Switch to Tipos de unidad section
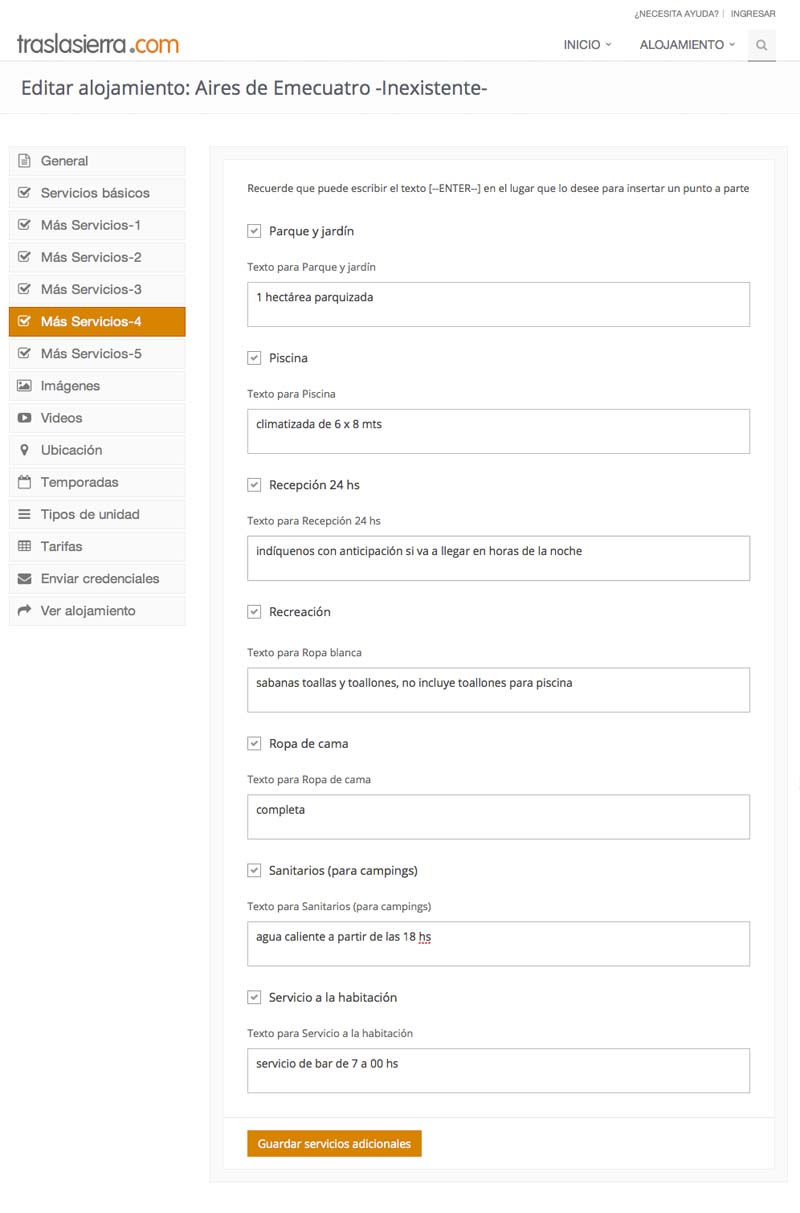Screen dimensions: 800x1213 tap(97, 514)
